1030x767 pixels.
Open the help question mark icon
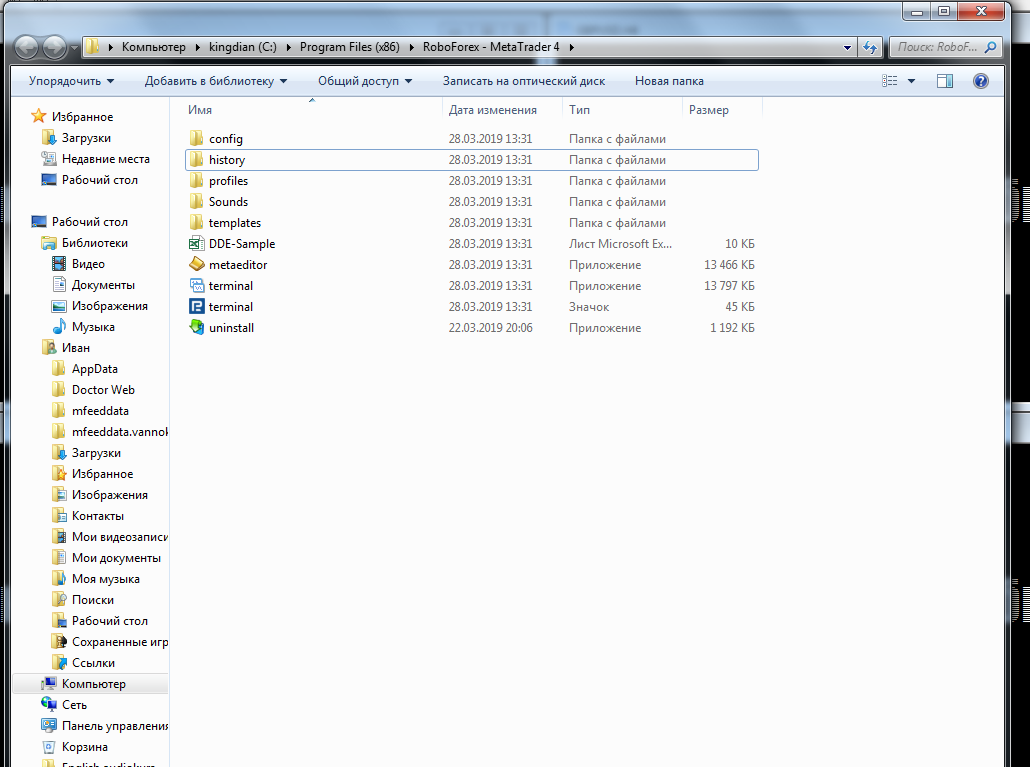point(981,81)
